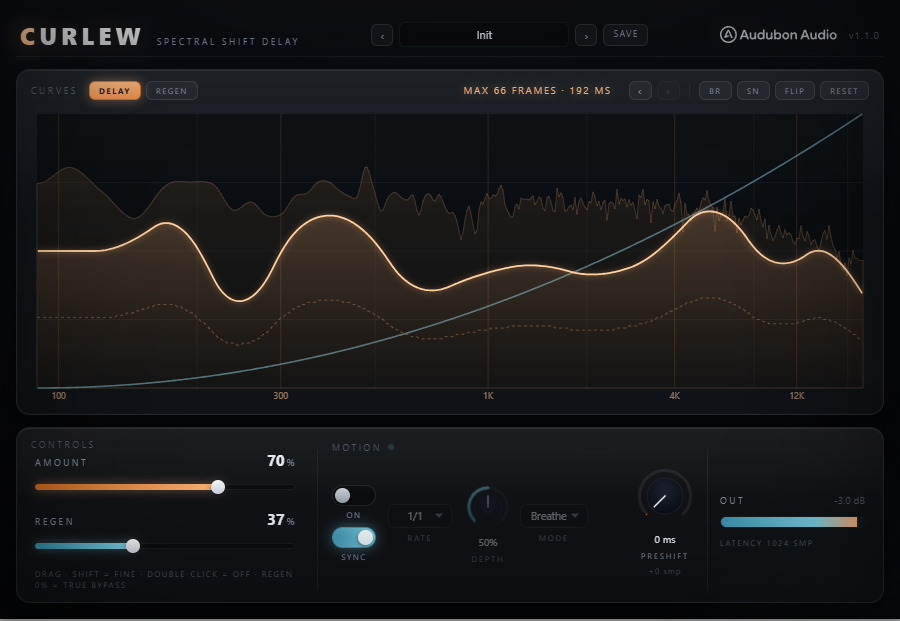Save the current preset
The height and width of the screenshot is (621, 900).
click(x=625, y=34)
